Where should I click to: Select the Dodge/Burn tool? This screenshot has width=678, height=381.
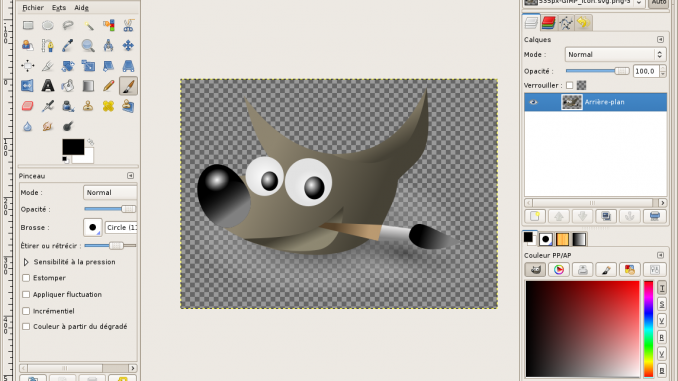click(x=68, y=126)
